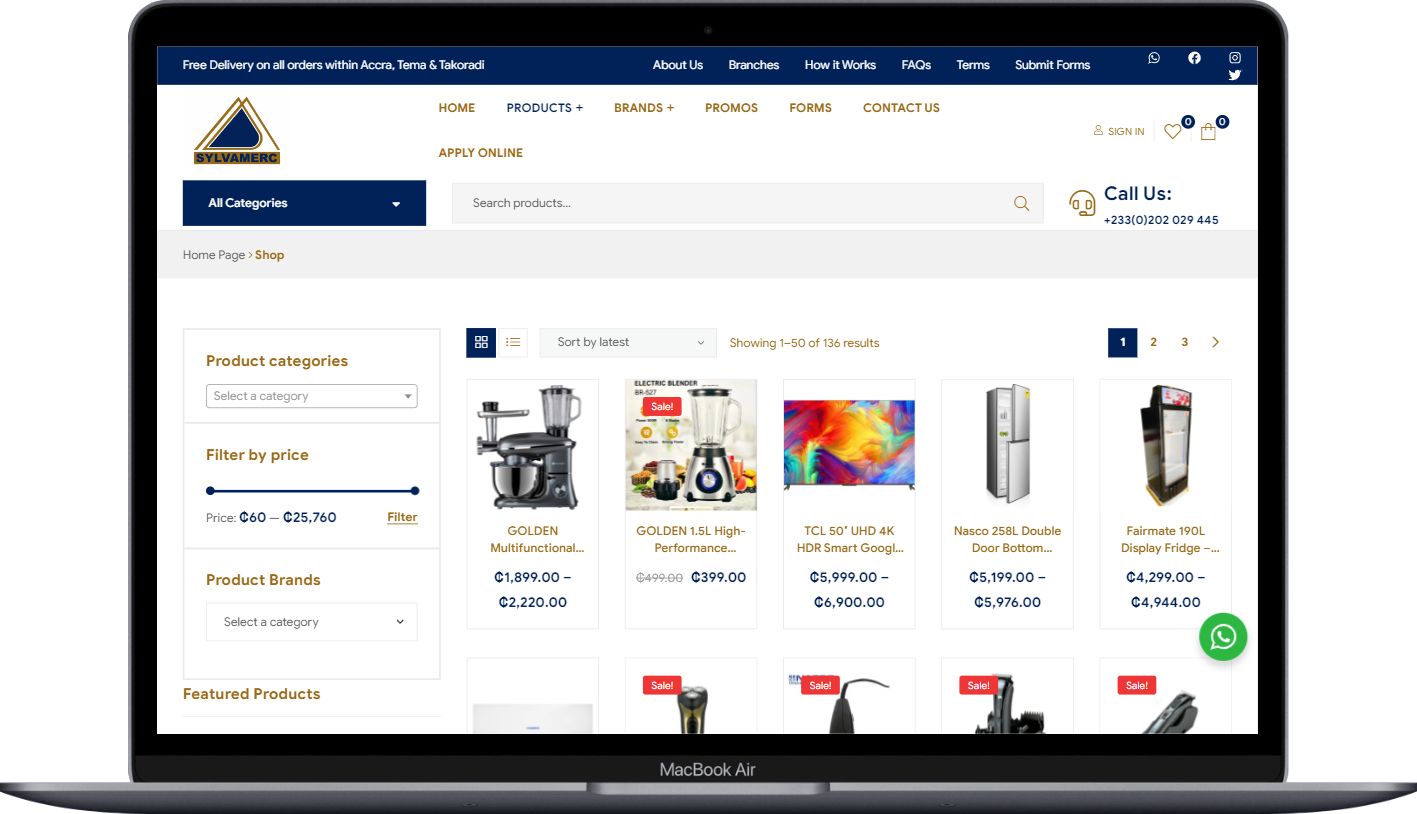Open the Sort by latest dropdown

(x=628, y=343)
